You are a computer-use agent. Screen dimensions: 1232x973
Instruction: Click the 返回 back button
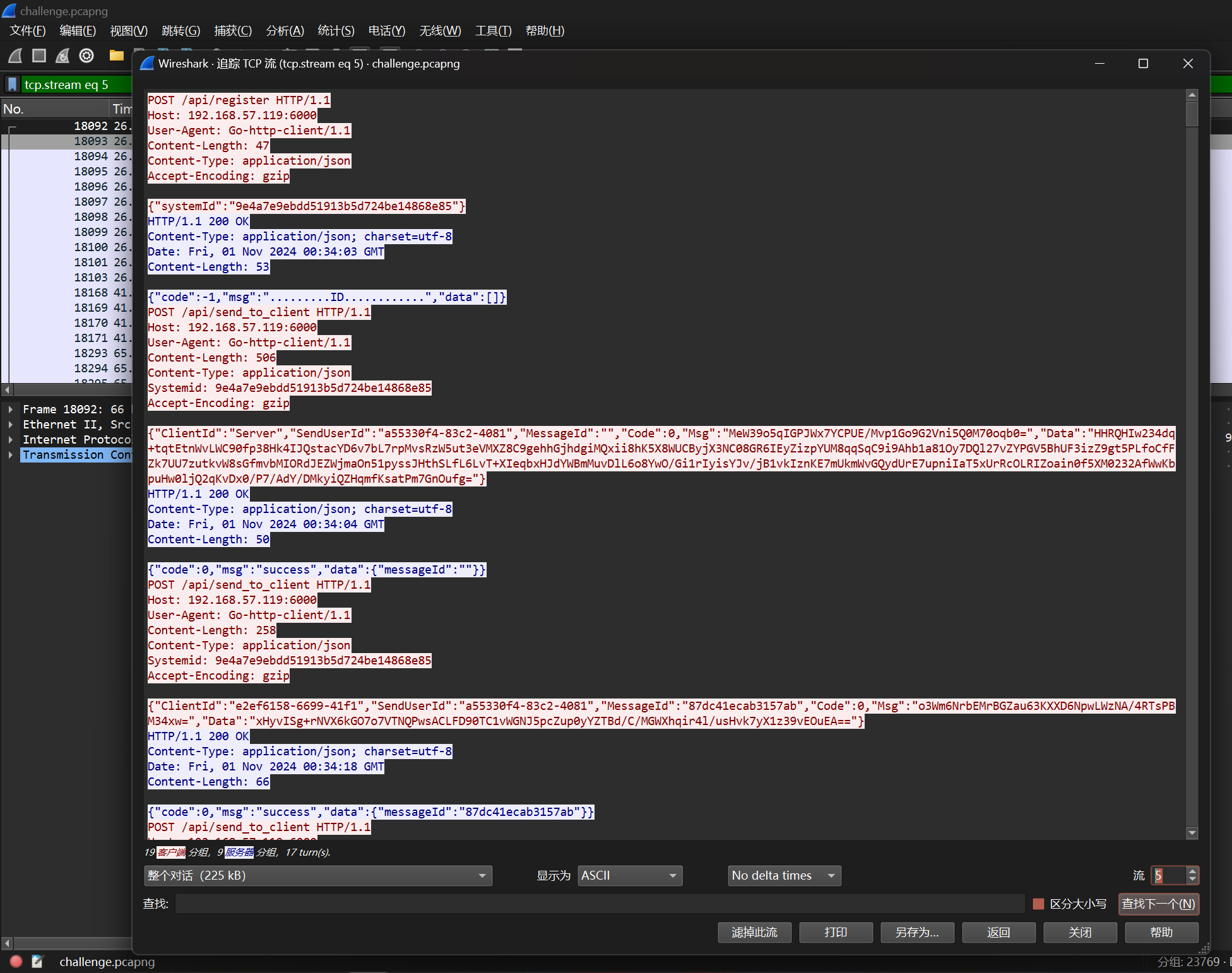click(998, 933)
